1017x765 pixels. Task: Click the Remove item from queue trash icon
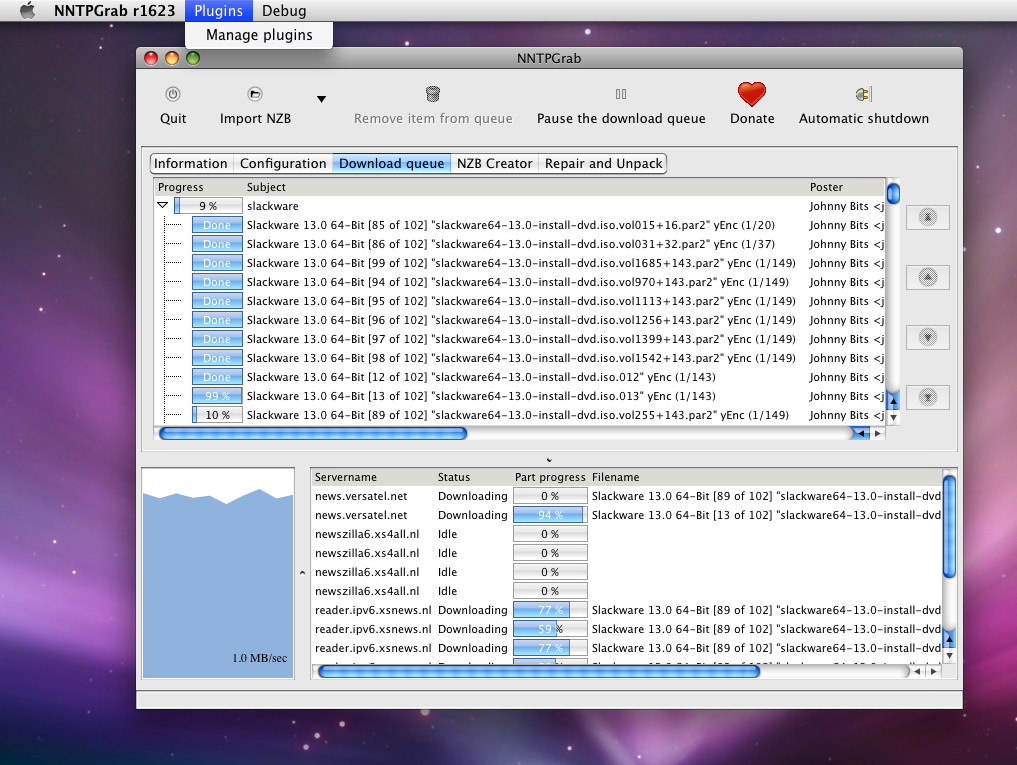pos(433,94)
